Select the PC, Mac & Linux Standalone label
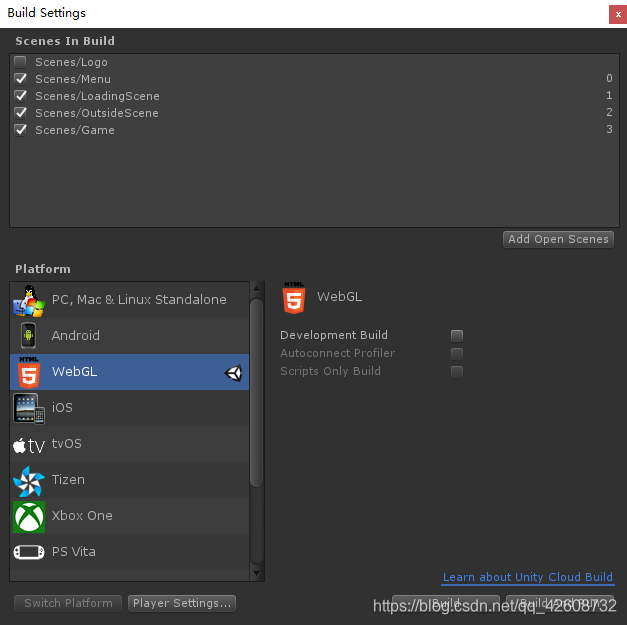This screenshot has height=625, width=627. [139, 300]
